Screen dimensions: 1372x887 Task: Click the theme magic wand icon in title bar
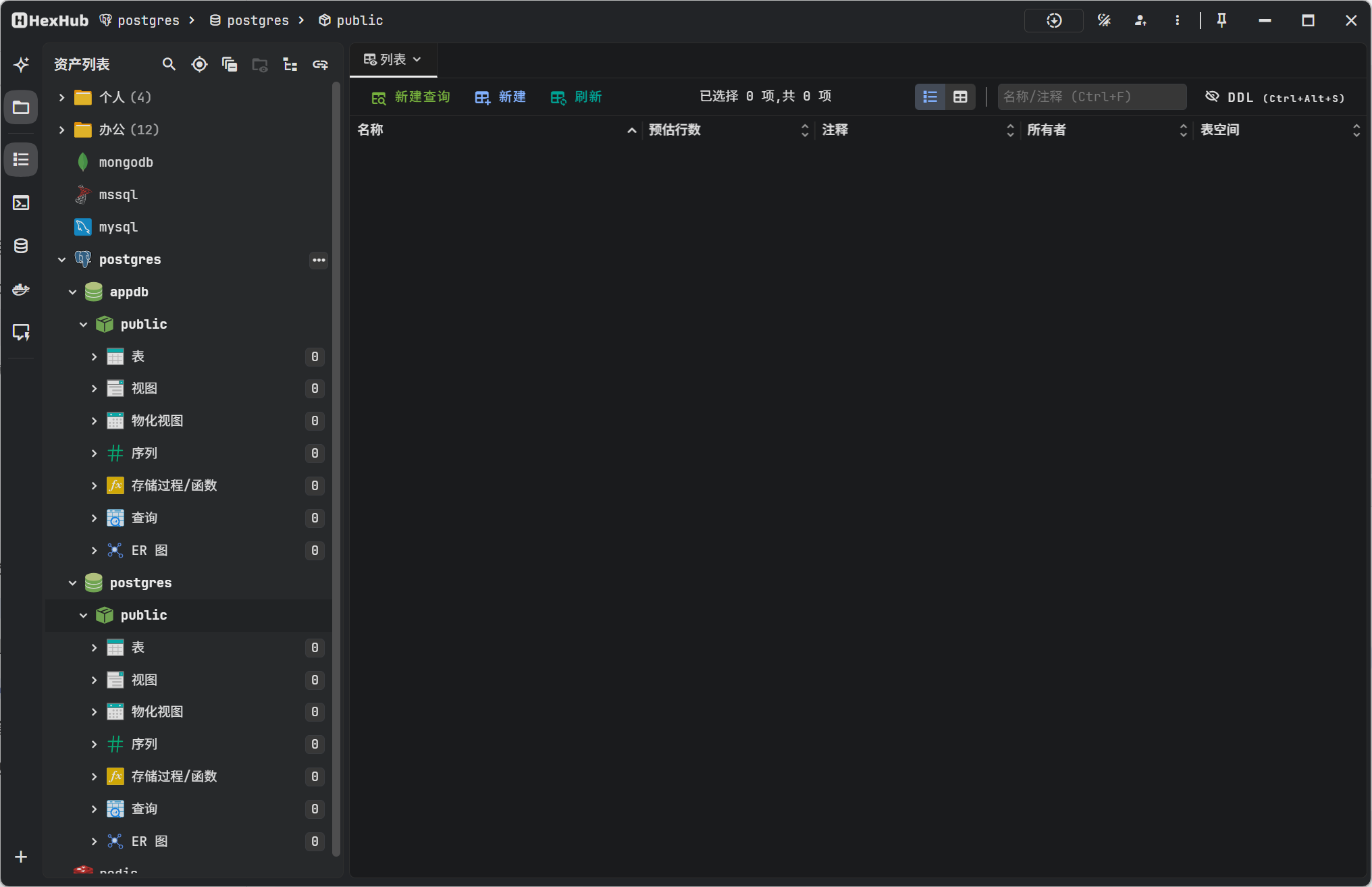pos(1104,20)
